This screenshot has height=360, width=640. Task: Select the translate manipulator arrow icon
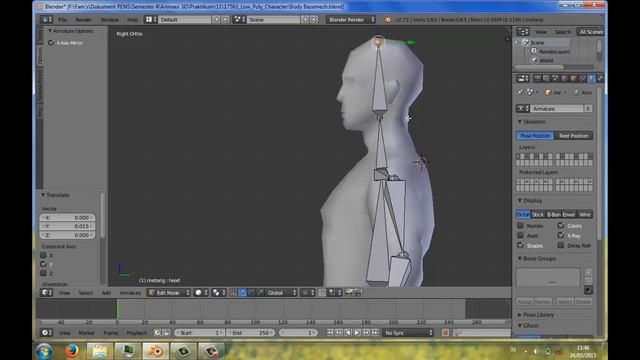pyautogui.click(x=242, y=293)
